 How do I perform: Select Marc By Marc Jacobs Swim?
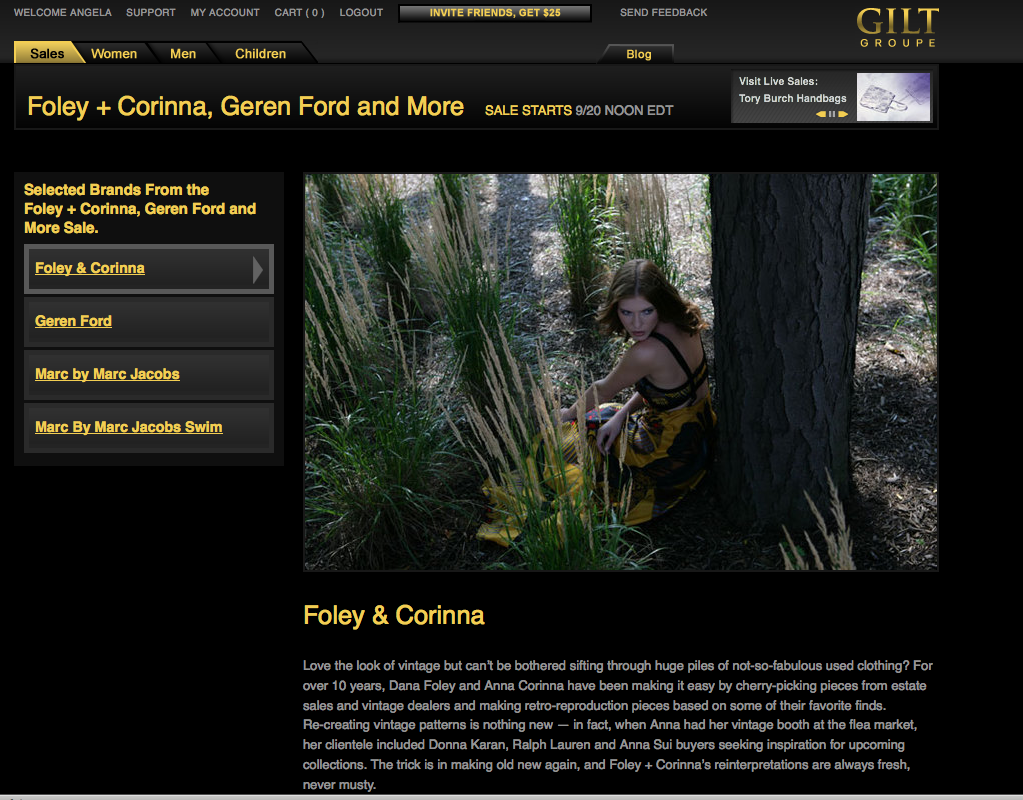point(129,427)
